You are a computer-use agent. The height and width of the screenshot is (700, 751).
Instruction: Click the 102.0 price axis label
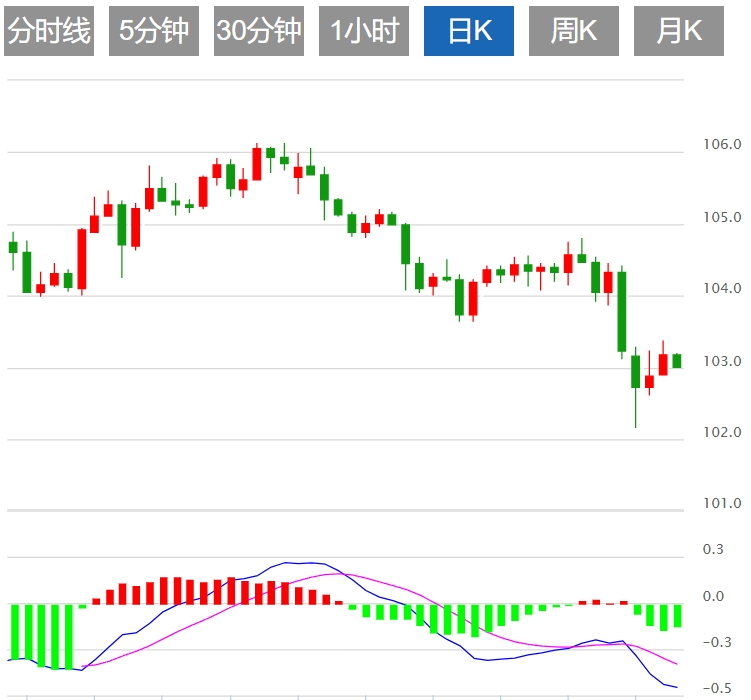[x=723, y=433]
